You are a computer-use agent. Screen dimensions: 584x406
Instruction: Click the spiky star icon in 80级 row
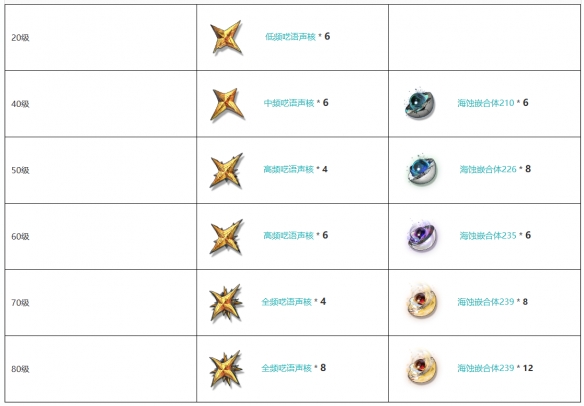click(226, 369)
